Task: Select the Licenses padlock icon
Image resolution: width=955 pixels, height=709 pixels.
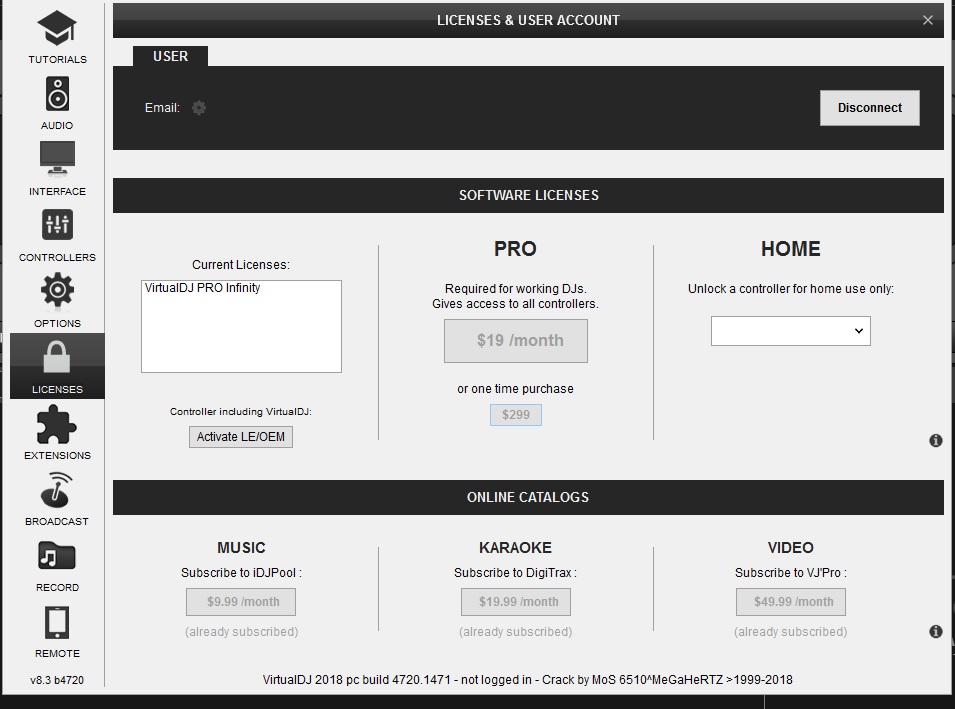Action: click(x=57, y=357)
